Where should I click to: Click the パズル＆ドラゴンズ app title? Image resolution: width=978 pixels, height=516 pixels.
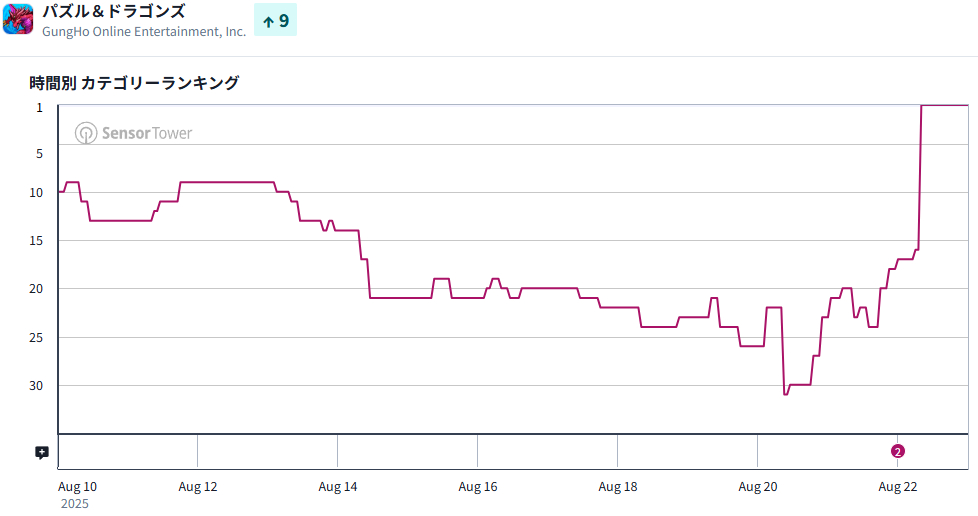point(113,11)
